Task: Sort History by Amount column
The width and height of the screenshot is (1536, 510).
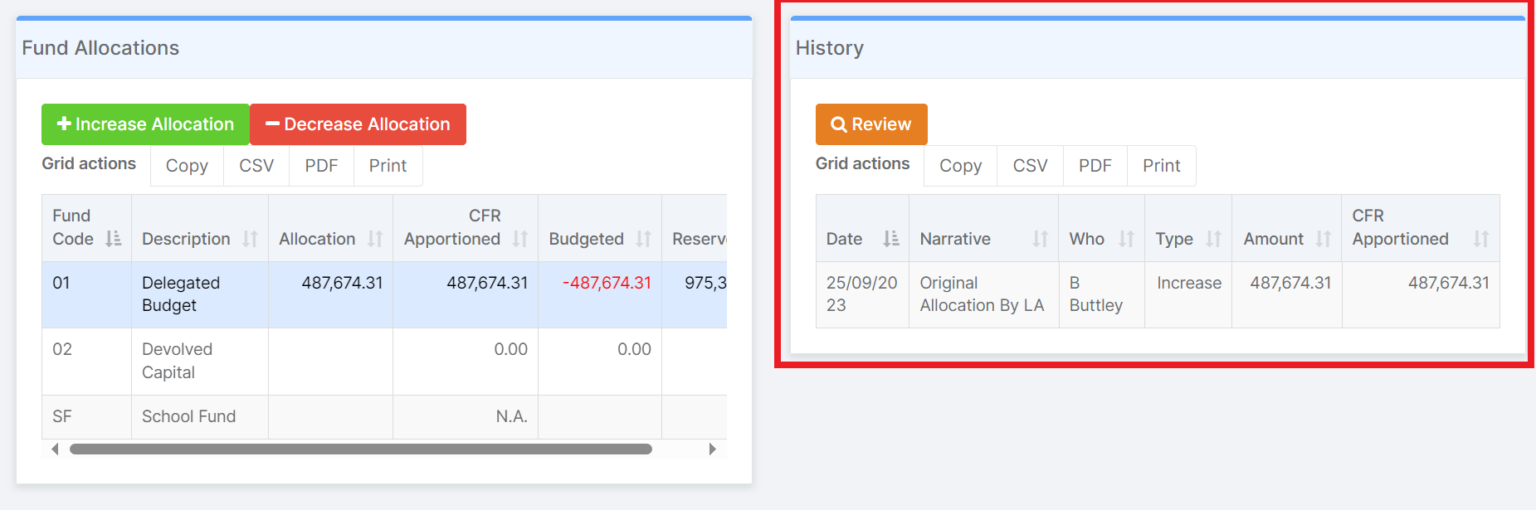Action: [1323, 239]
